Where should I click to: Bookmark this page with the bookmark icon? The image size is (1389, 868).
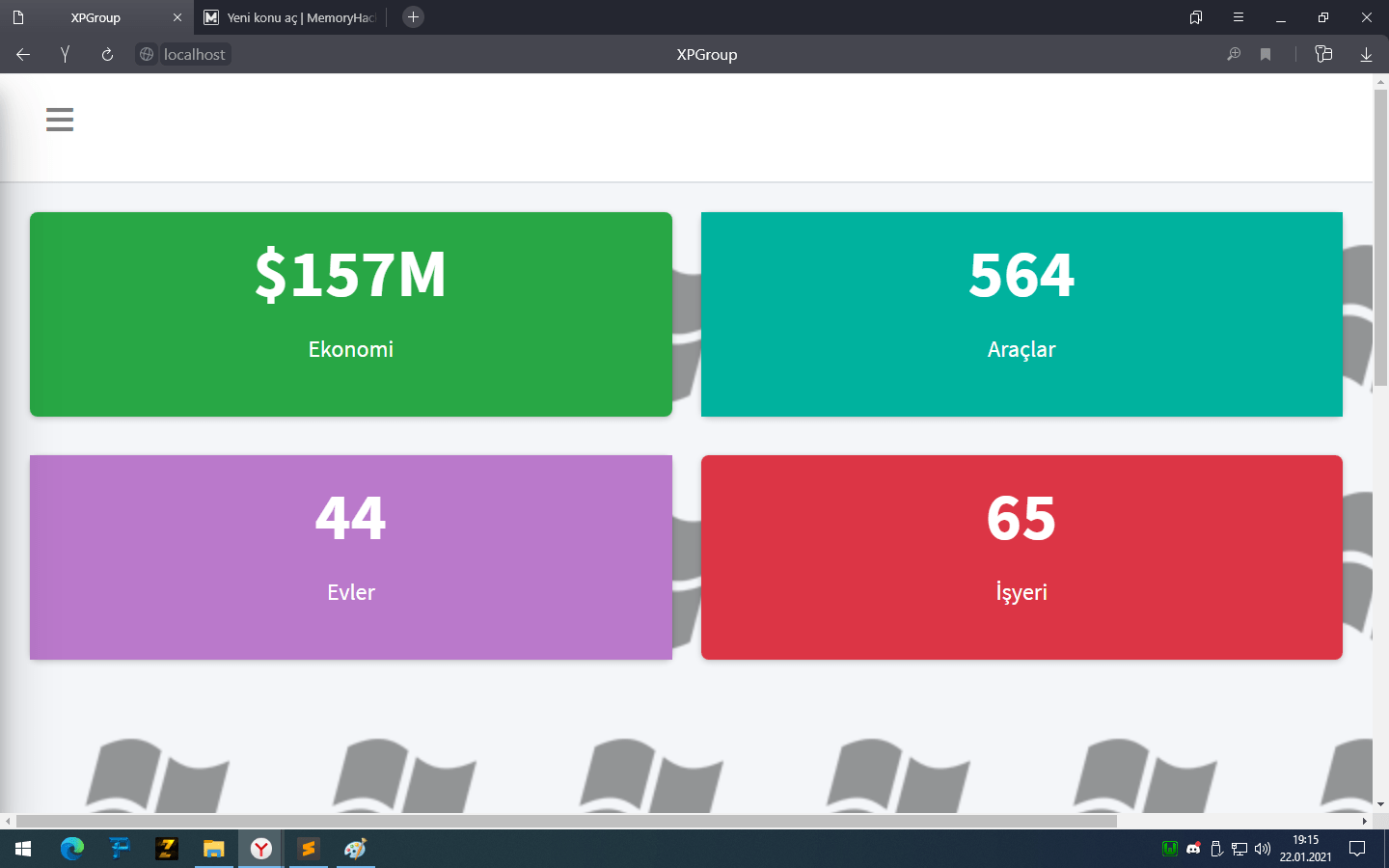pyautogui.click(x=1266, y=55)
